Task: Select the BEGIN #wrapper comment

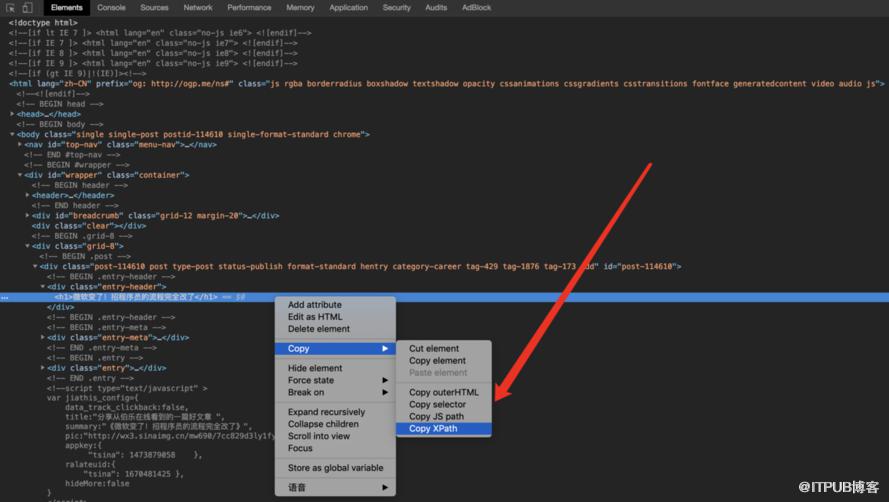Action: 77,165
